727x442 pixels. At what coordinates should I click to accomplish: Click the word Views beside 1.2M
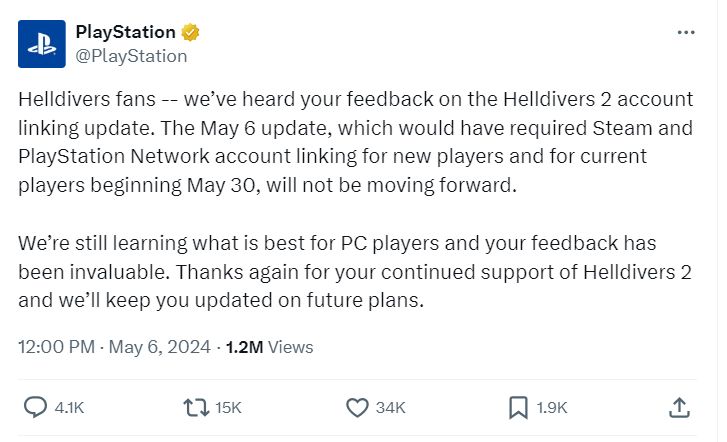tap(290, 347)
